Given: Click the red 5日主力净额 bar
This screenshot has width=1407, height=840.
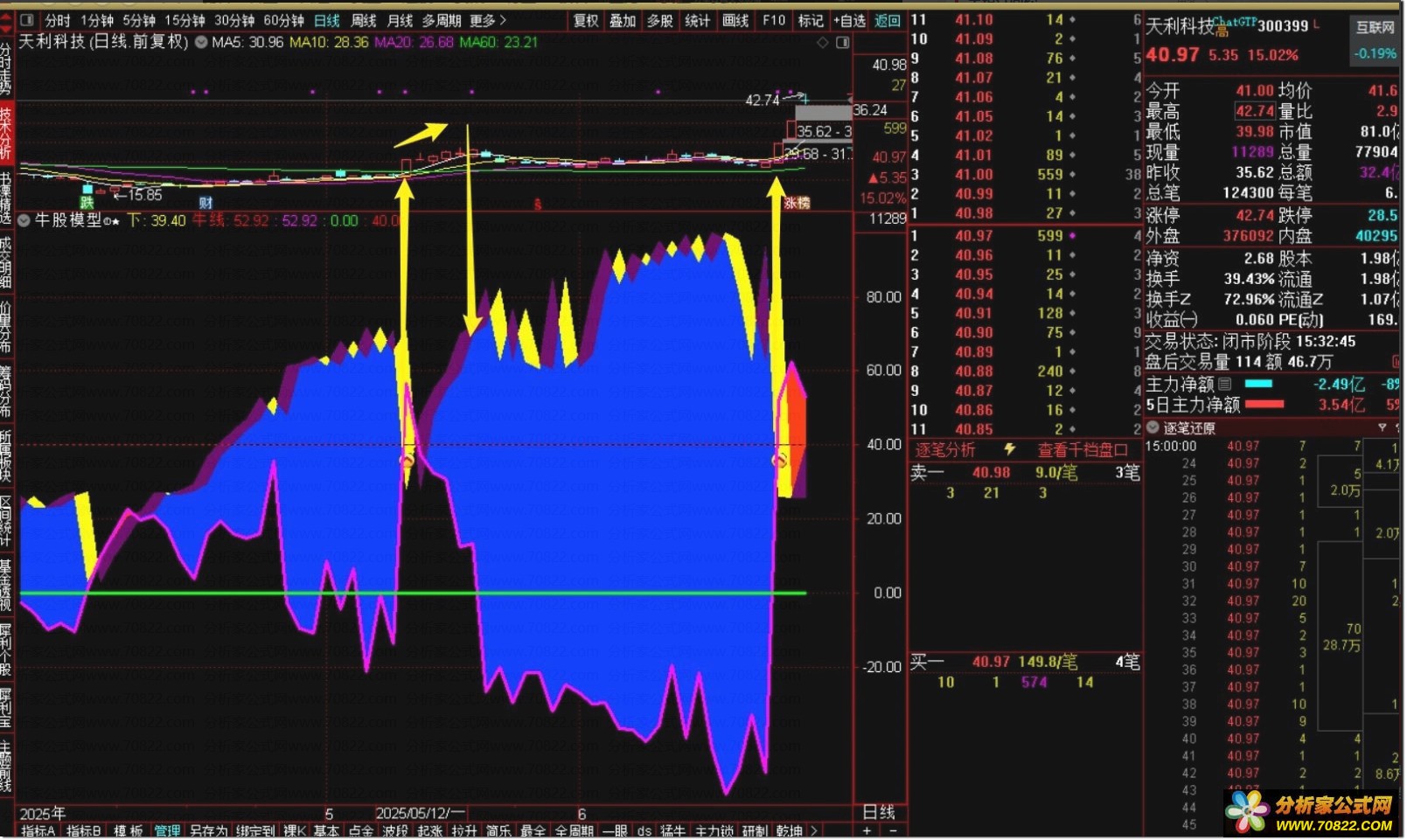Looking at the screenshot, I should pos(1264,404).
